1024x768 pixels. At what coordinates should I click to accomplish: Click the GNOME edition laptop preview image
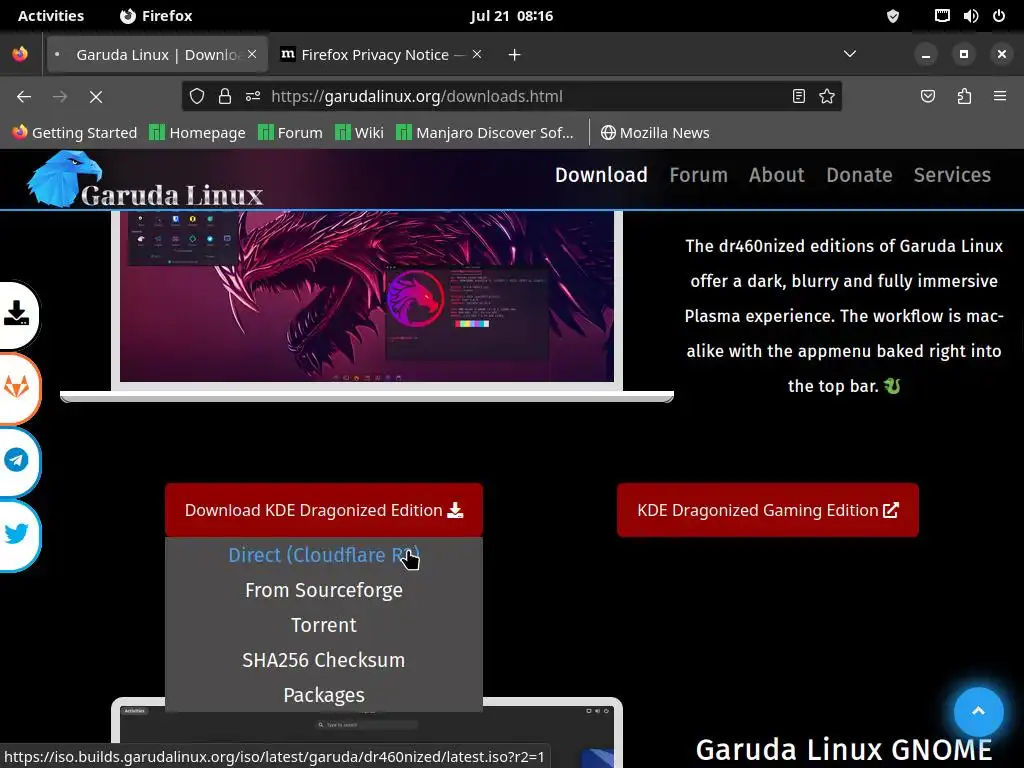point(366,733)
